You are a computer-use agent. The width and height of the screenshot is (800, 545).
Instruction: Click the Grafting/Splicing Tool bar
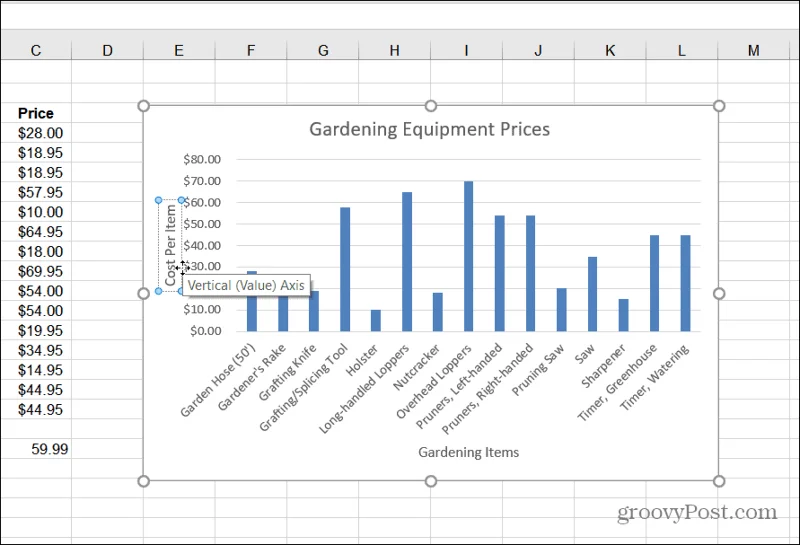[345, 269]
